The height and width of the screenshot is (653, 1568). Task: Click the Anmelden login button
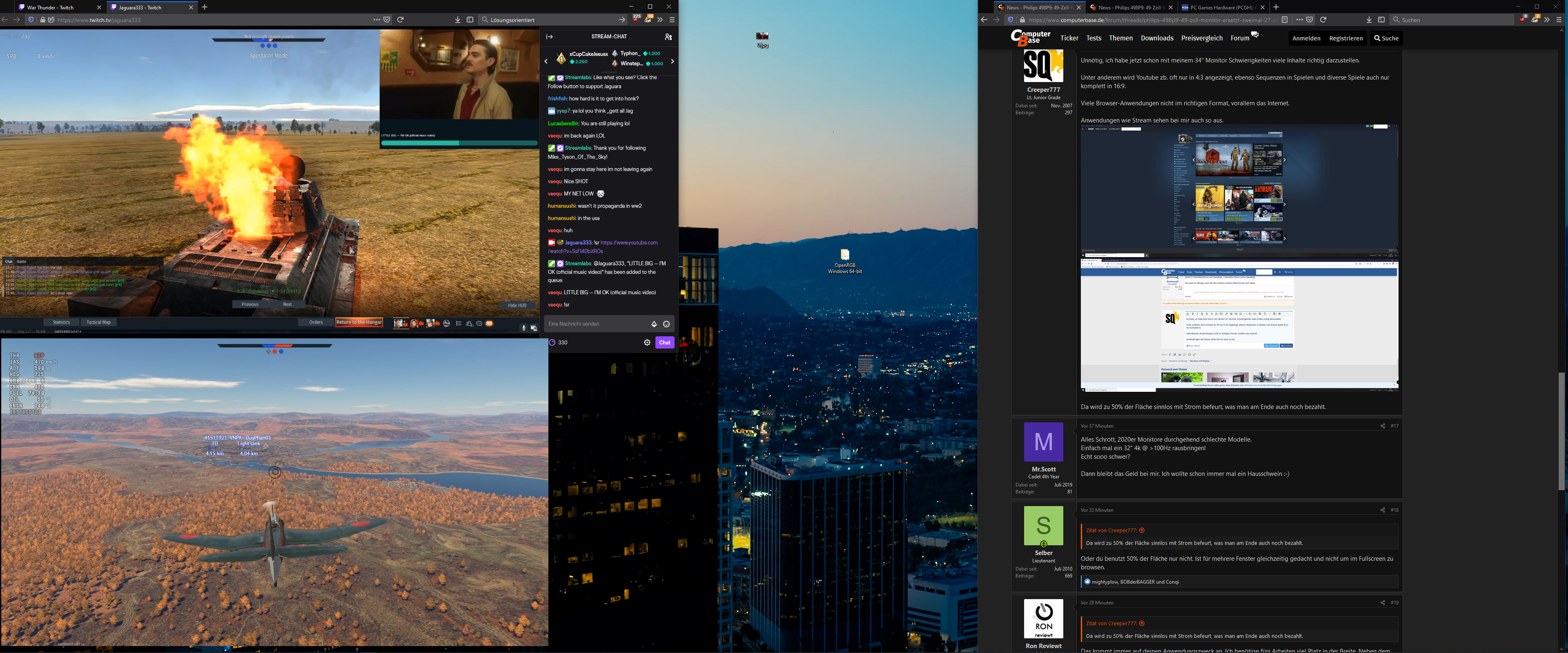[x=1306, y=38]
